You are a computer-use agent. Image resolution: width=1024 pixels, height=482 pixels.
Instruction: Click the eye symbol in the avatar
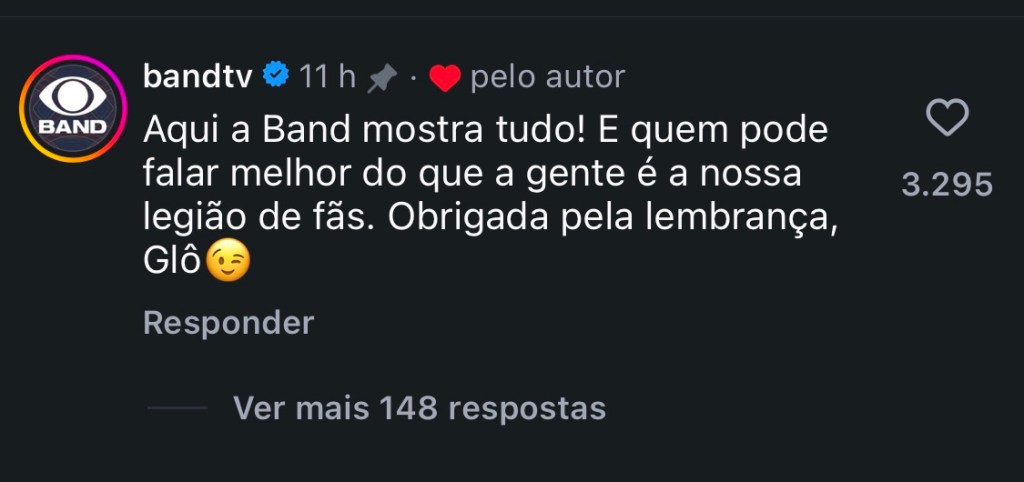(72, 98)
